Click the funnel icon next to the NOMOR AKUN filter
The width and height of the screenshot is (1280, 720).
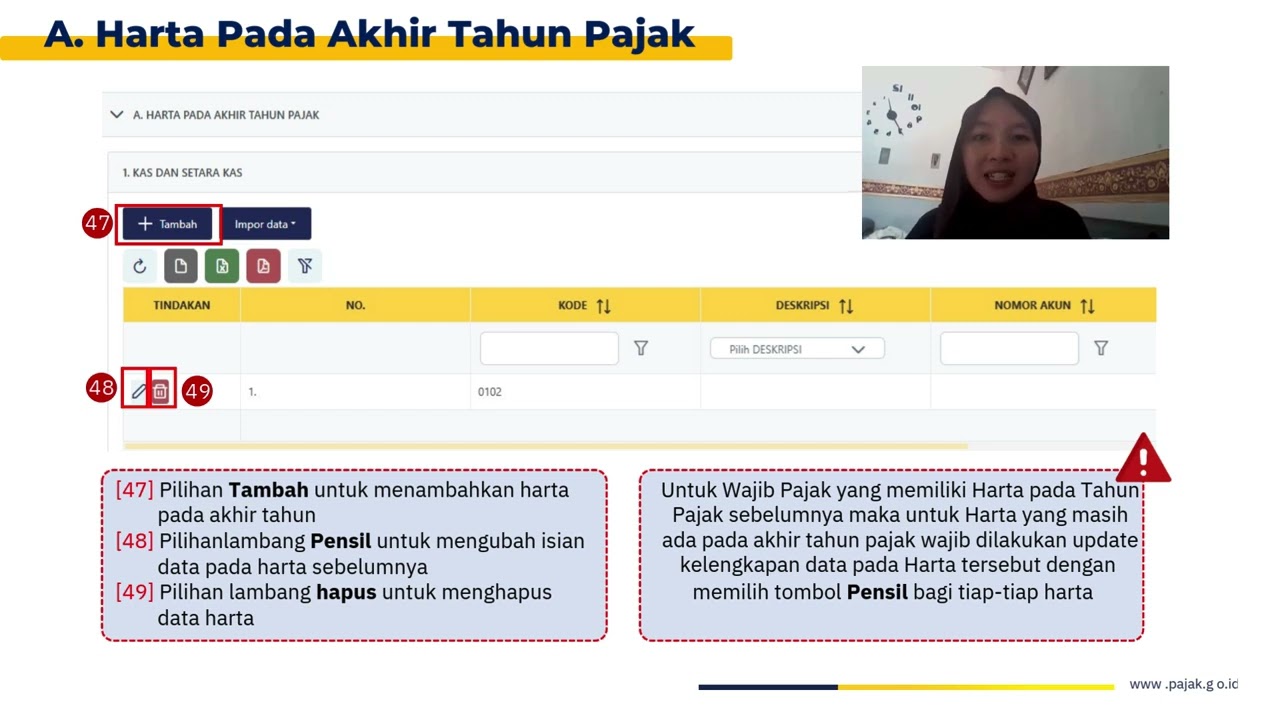(x=1101, y=348)
